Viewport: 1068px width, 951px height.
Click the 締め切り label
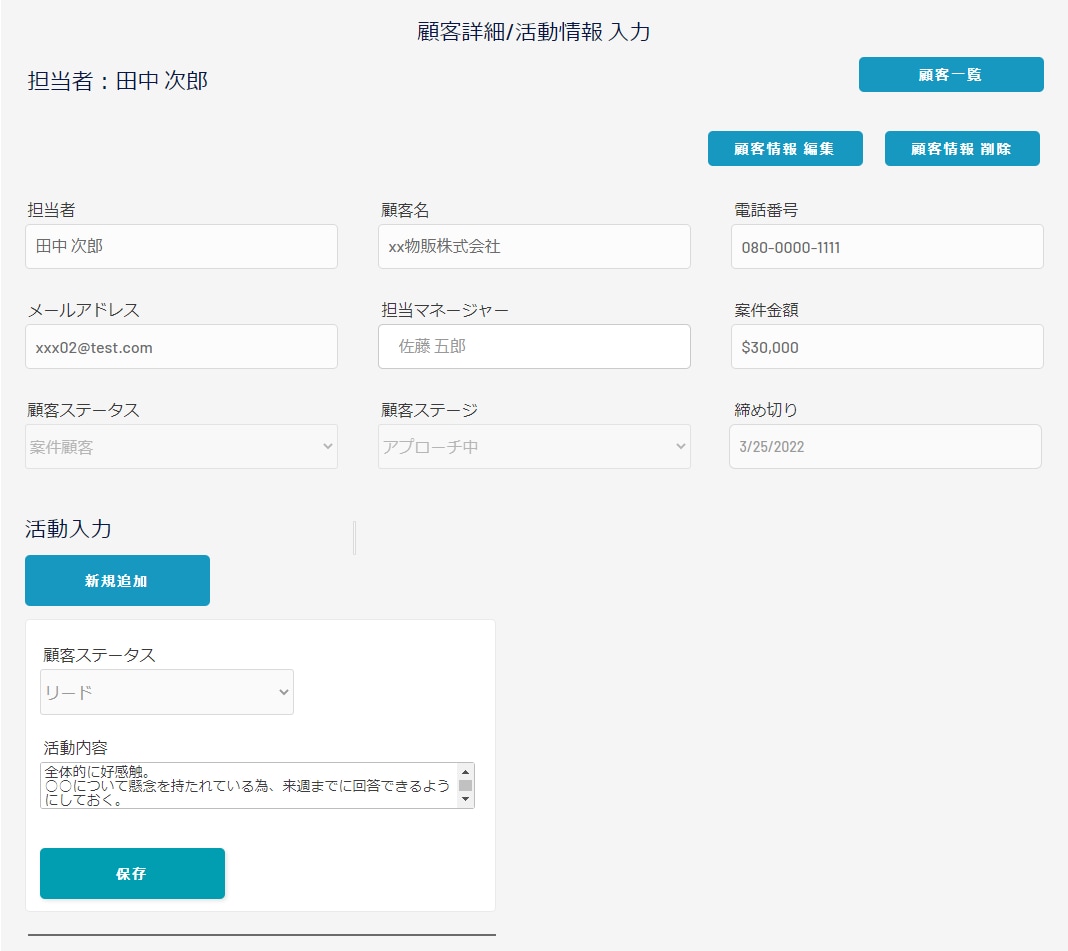pos(766,410)
